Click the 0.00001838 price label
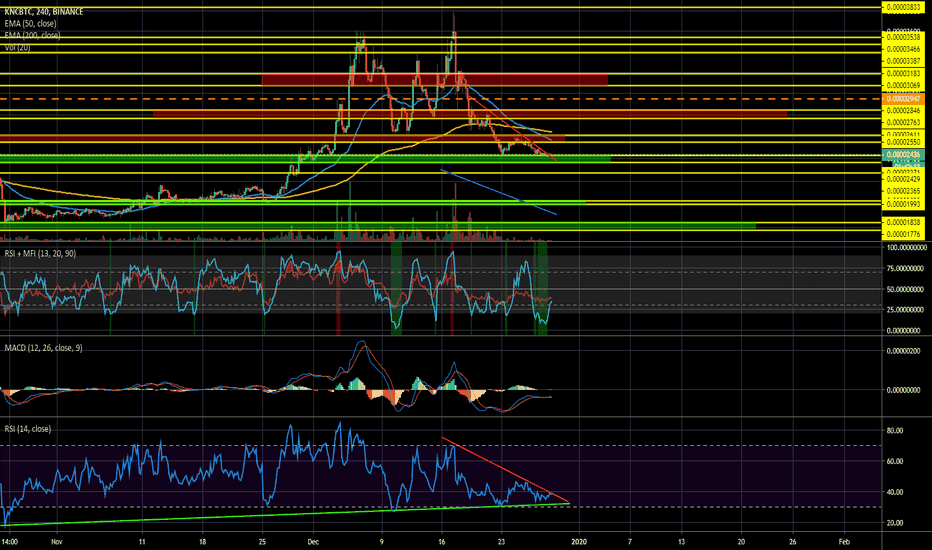This screenshot has height=550, width=932. (903, 222)
